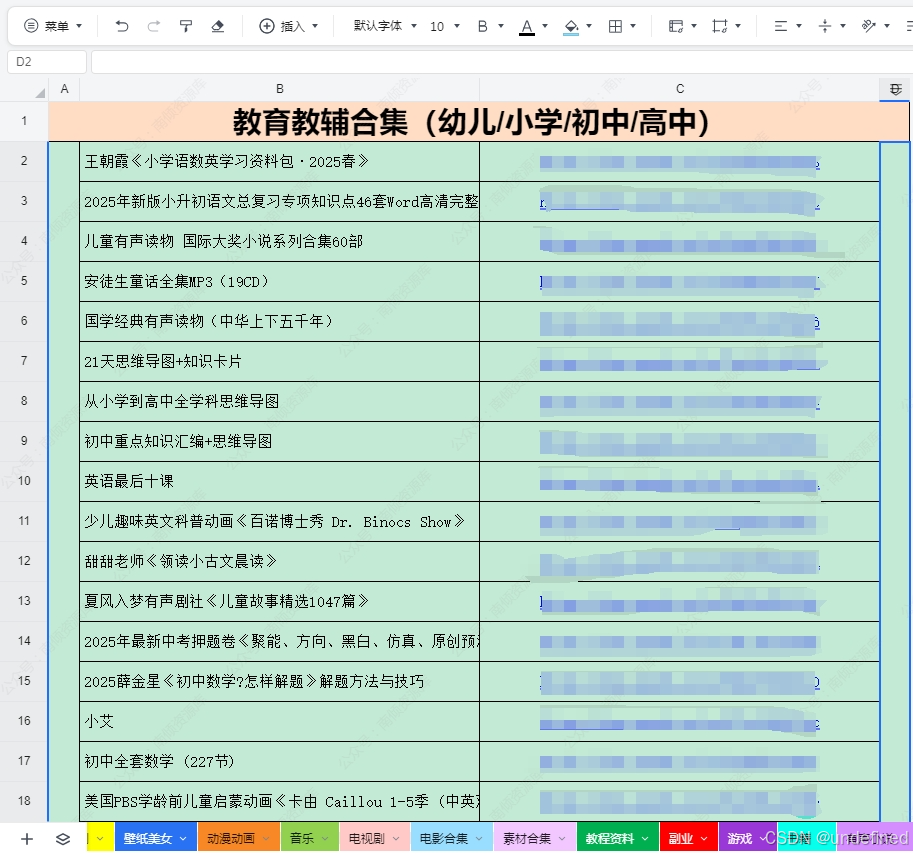913x854 pixels.
Task: Open the blurred link in row 6
Action: [x=680, y=323]
